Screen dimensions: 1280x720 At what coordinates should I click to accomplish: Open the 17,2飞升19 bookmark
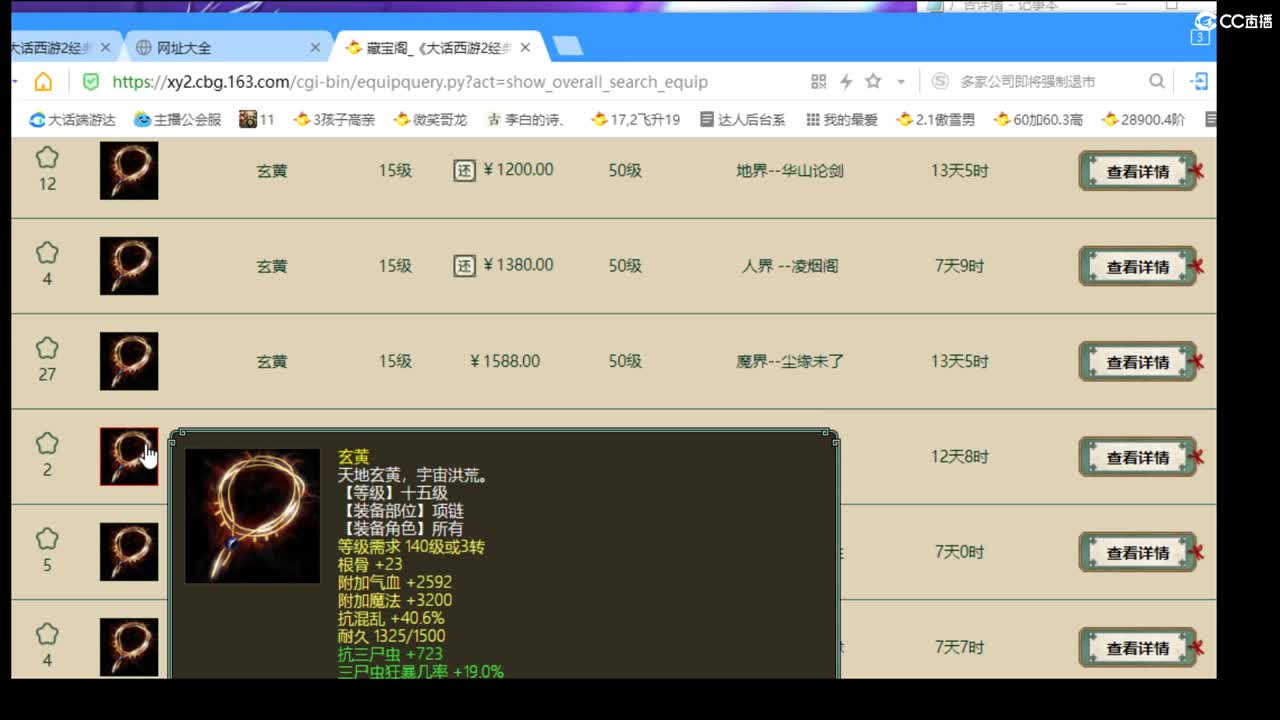635,120
